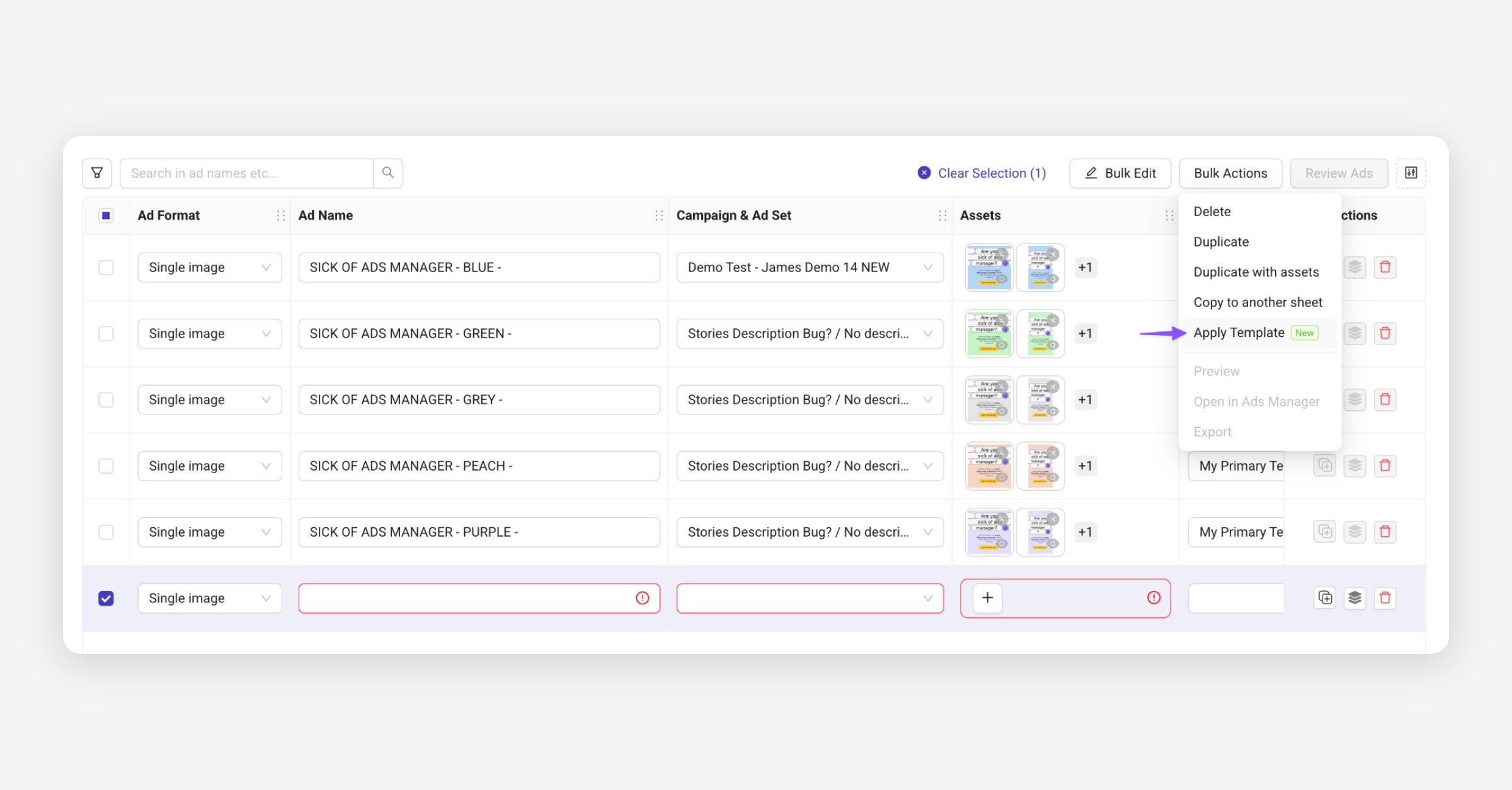Click the search magnifier icon

(x=388, y=173)
